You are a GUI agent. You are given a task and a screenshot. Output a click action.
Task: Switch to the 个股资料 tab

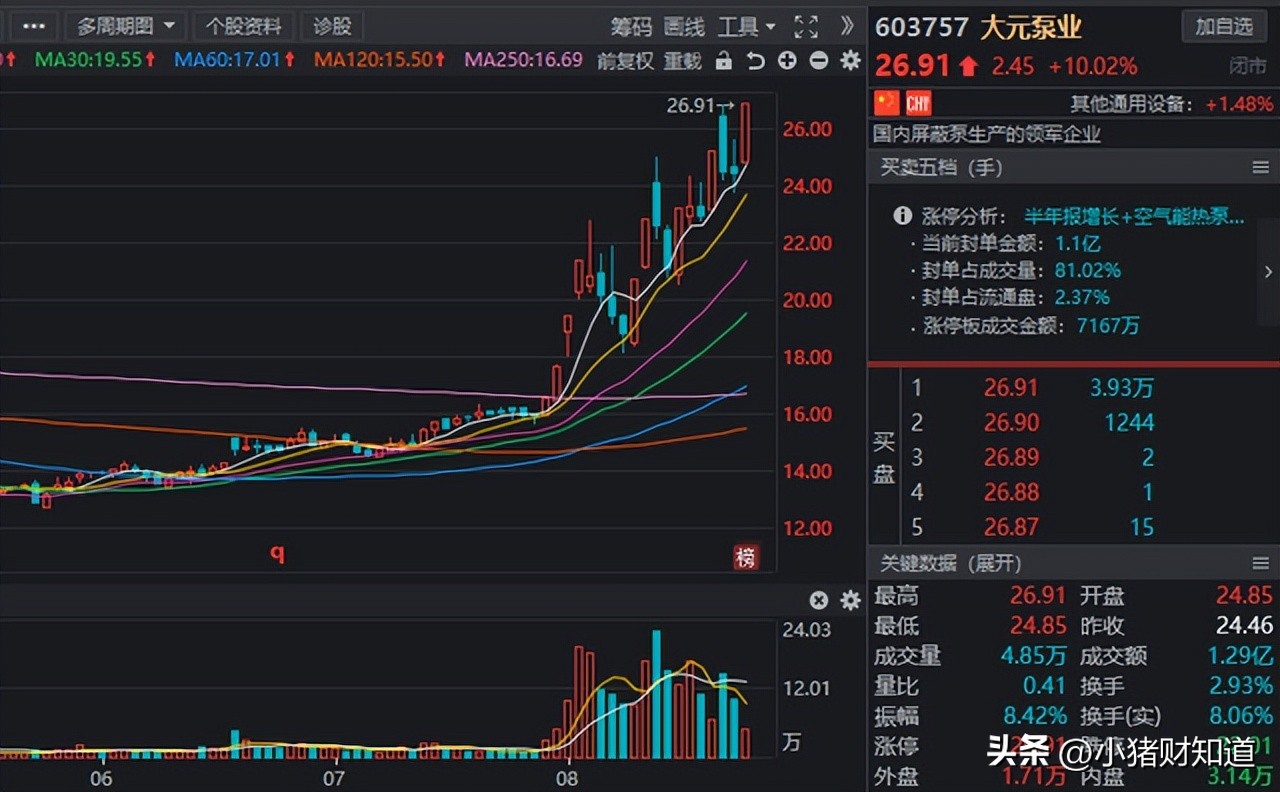pos(243,26)
